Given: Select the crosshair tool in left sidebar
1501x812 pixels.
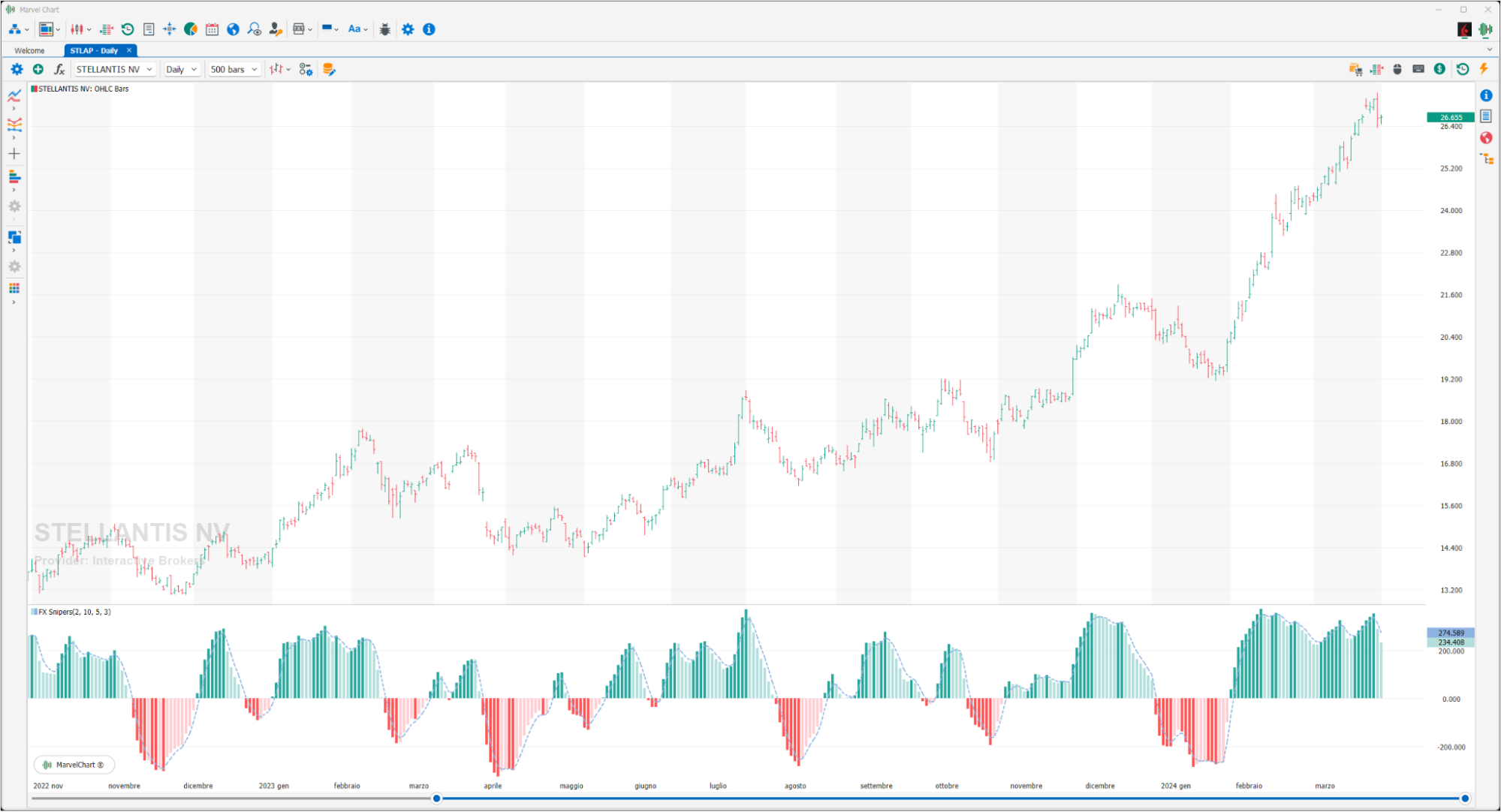Looking at the screenshot, I should pyautogui.click(x=14, y=154).
